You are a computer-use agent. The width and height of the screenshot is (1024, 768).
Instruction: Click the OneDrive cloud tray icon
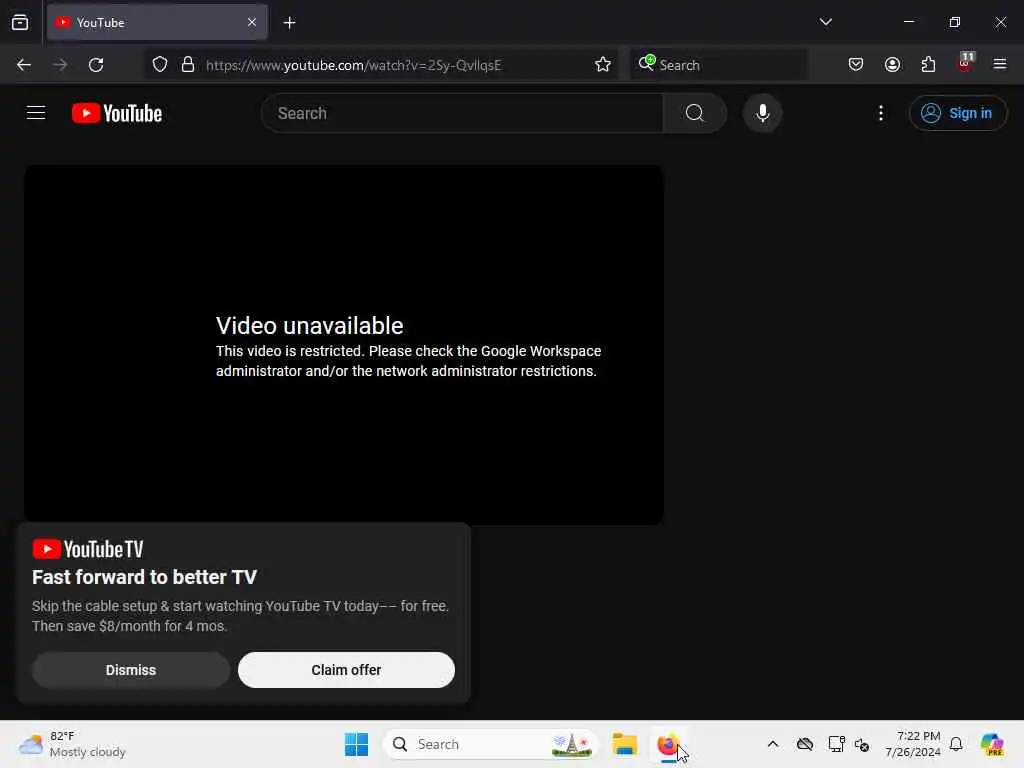point(805,744)
